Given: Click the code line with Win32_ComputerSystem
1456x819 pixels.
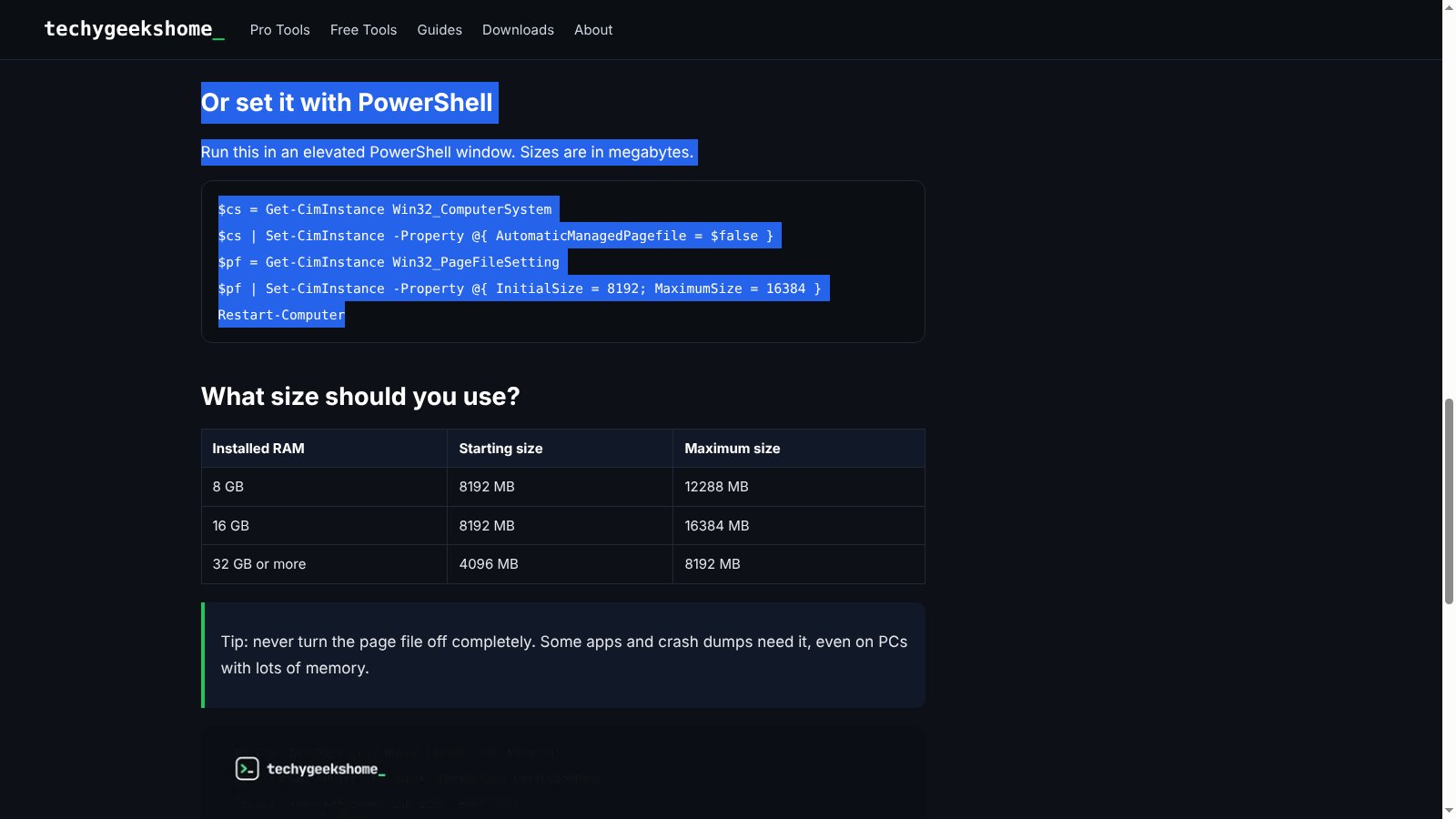Looking at the screenshot, I should tap(385, 209).
